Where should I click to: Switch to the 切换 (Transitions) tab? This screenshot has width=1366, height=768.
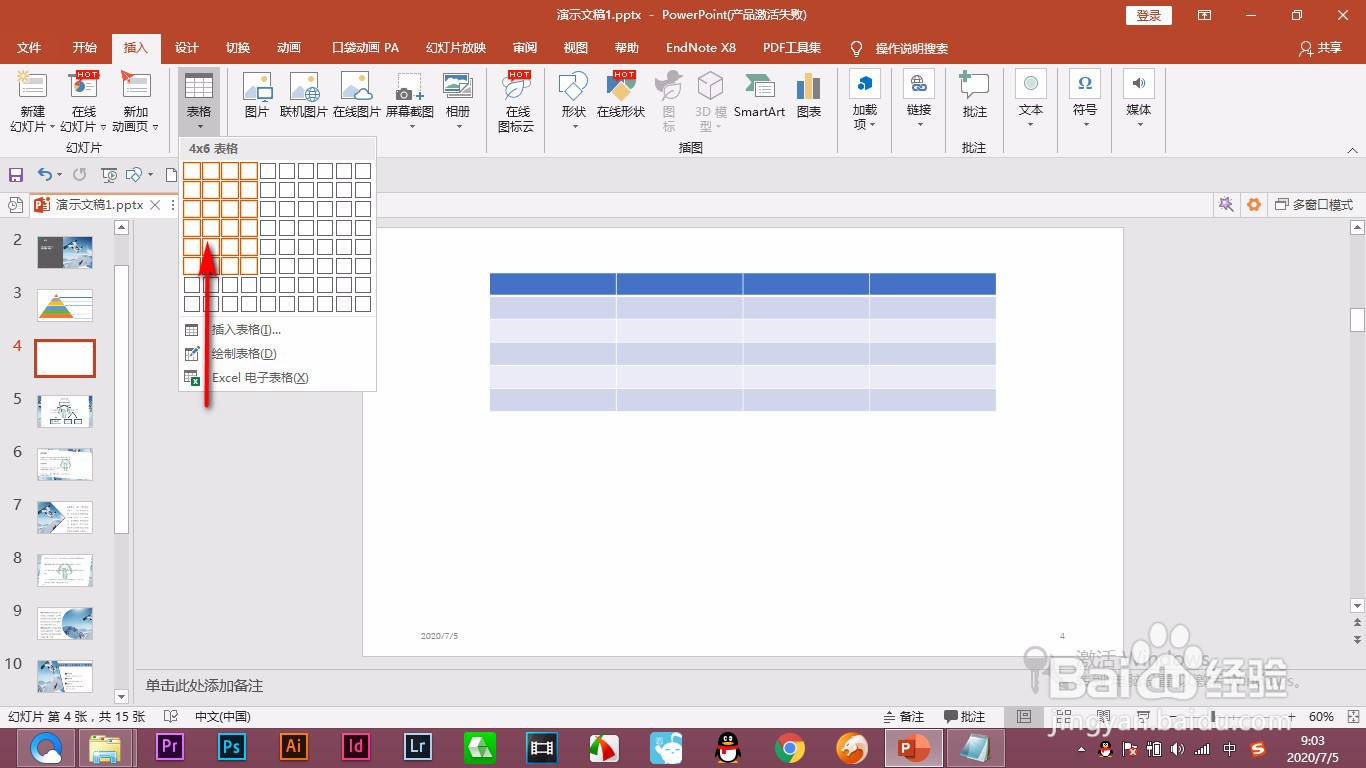[238, 48]
